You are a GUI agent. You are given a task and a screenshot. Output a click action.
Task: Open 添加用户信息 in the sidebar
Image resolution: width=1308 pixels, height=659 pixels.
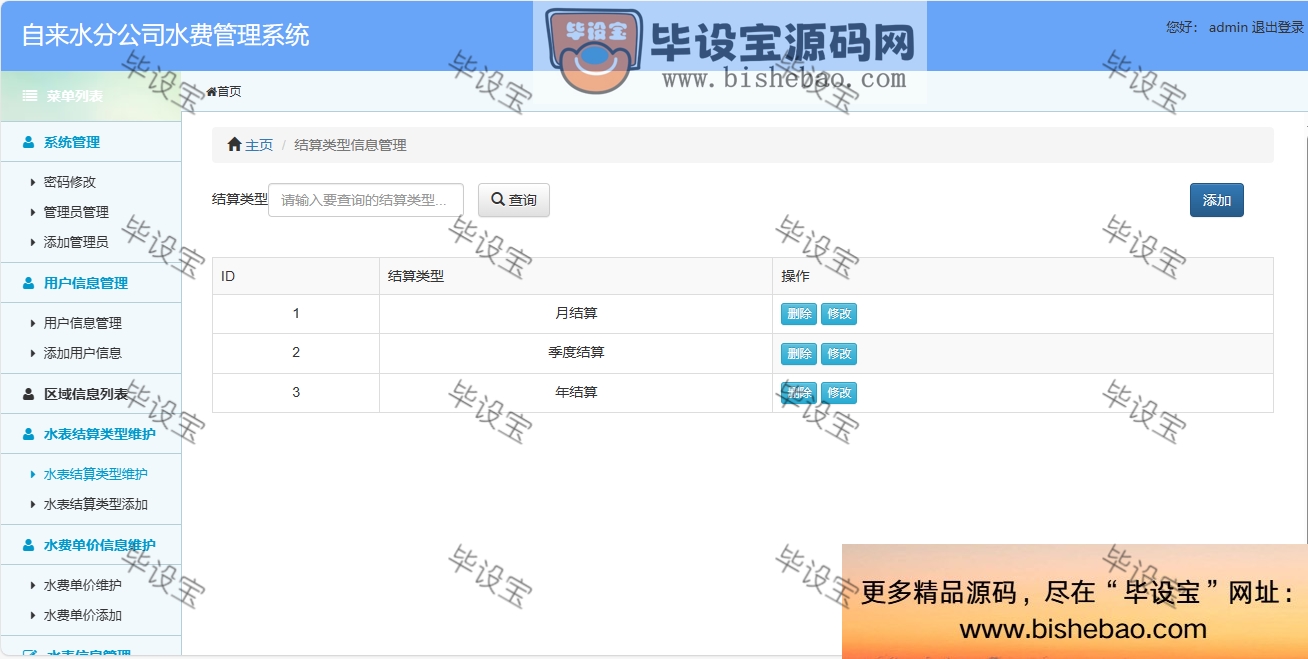click(83, 353)
